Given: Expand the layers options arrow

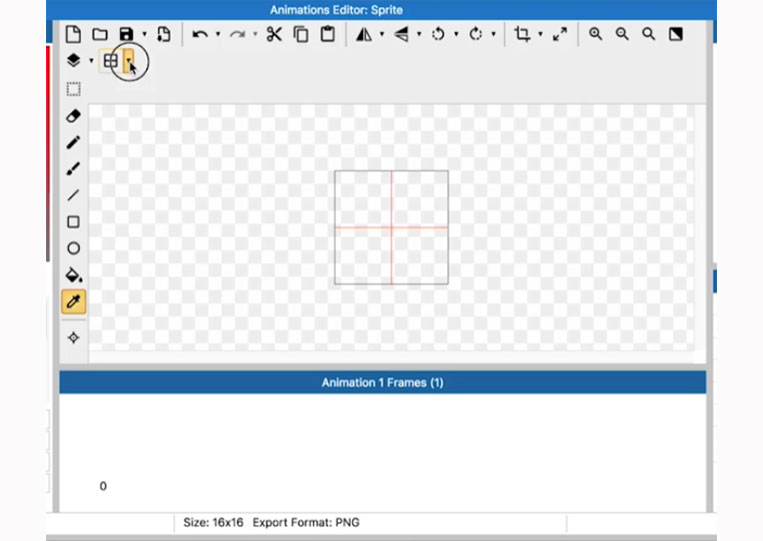Looking at the screenshot, I should [x=91, y=61].
